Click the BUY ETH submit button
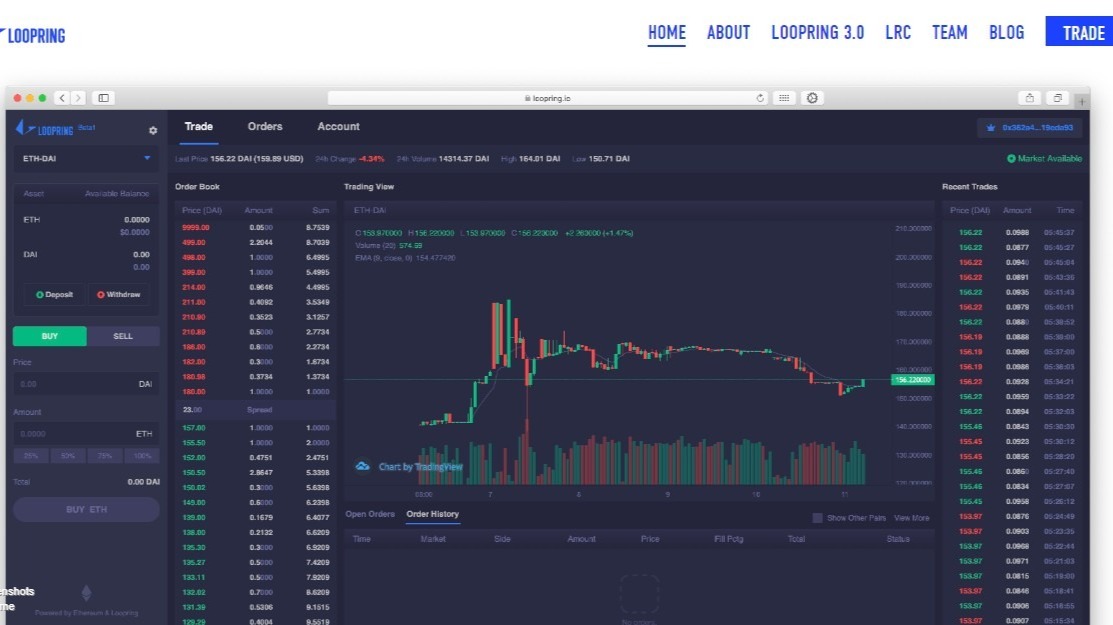This screenshot has height=625, width=1113. 86,509
